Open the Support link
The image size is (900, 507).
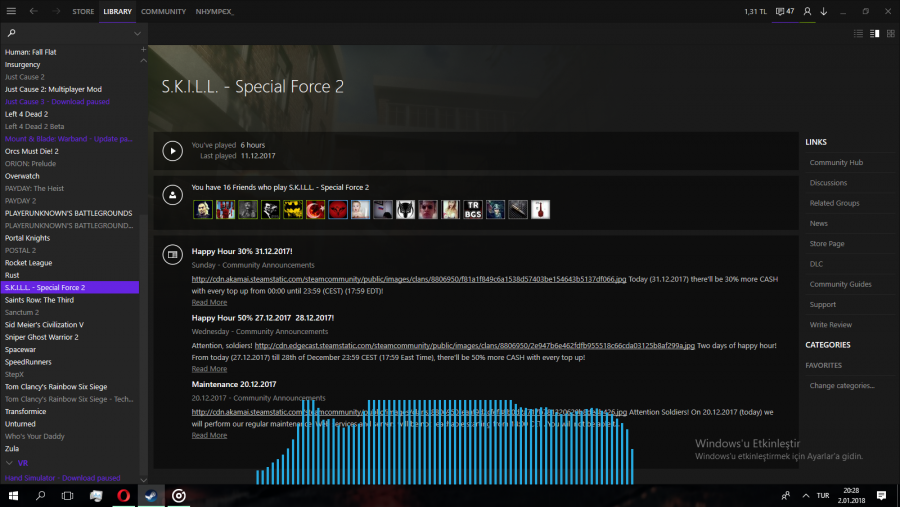(823, 304)
